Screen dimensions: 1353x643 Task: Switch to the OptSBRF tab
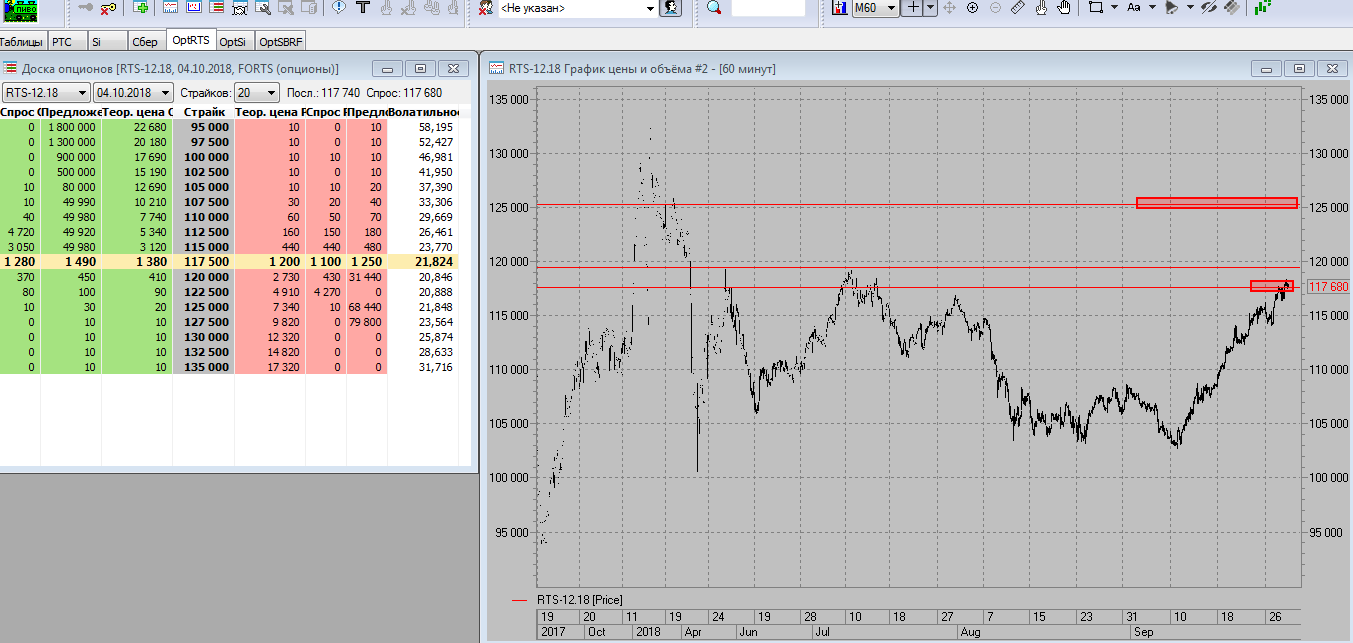(x=281, y=42)
